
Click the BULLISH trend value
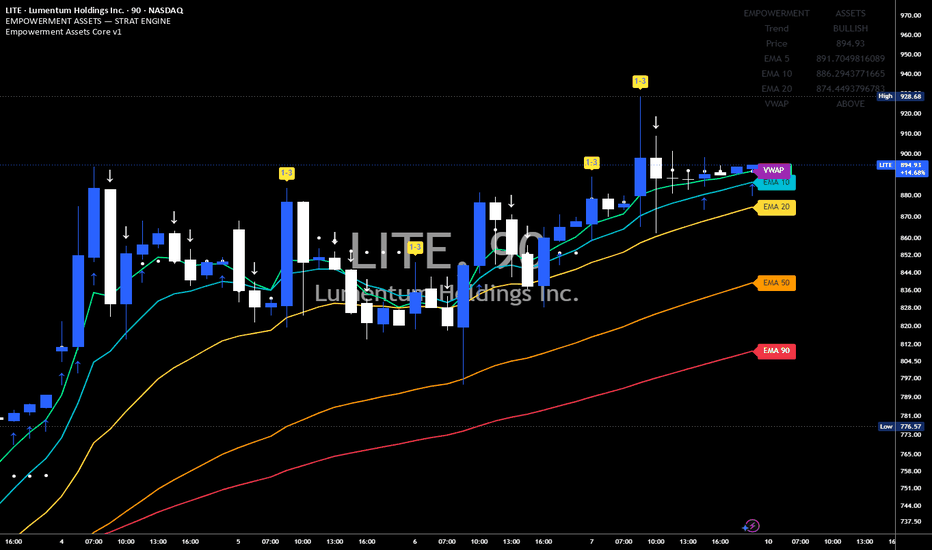coord(851,29)
